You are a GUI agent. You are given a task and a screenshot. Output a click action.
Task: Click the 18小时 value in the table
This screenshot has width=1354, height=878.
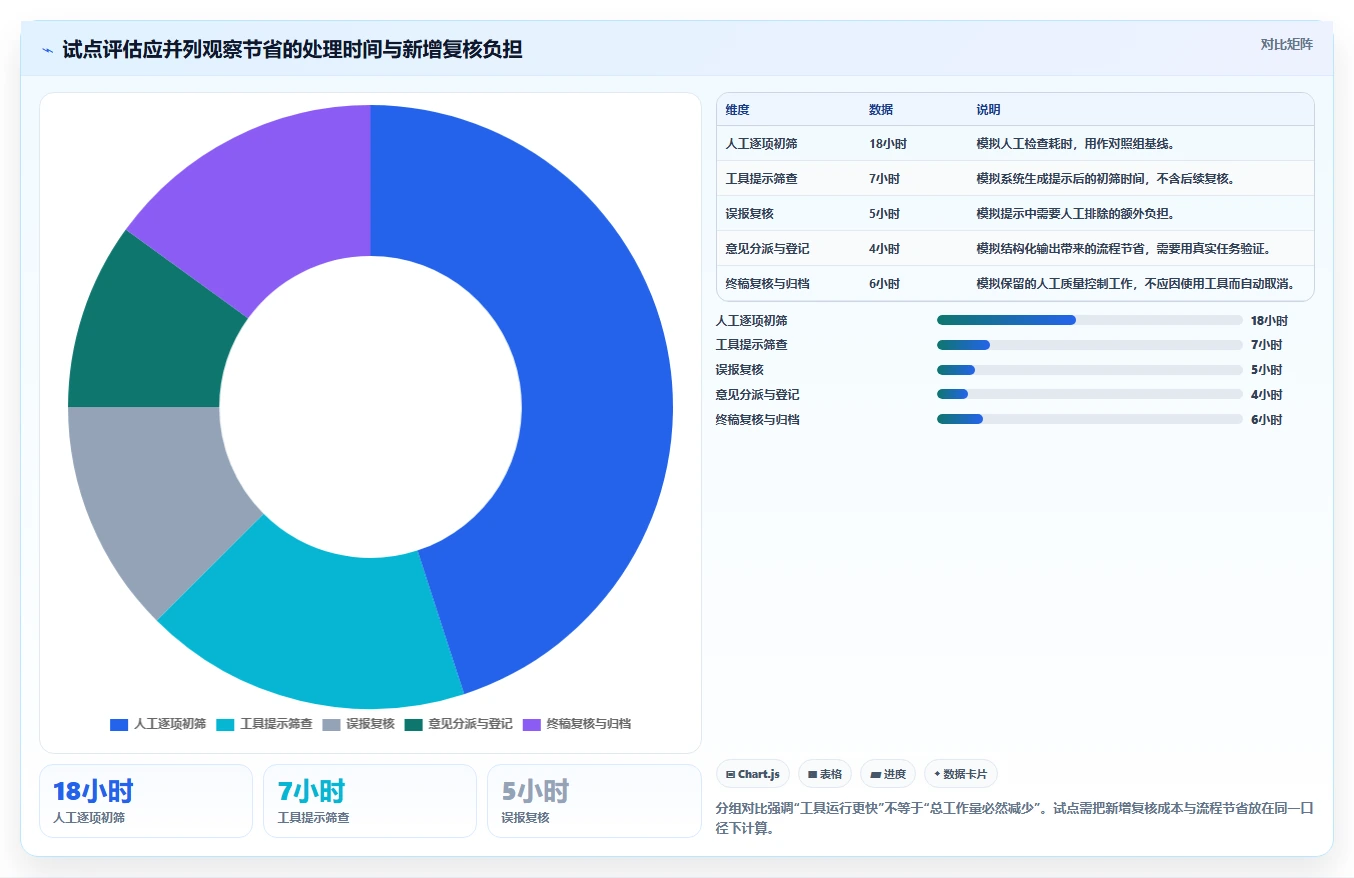(888, 144)
